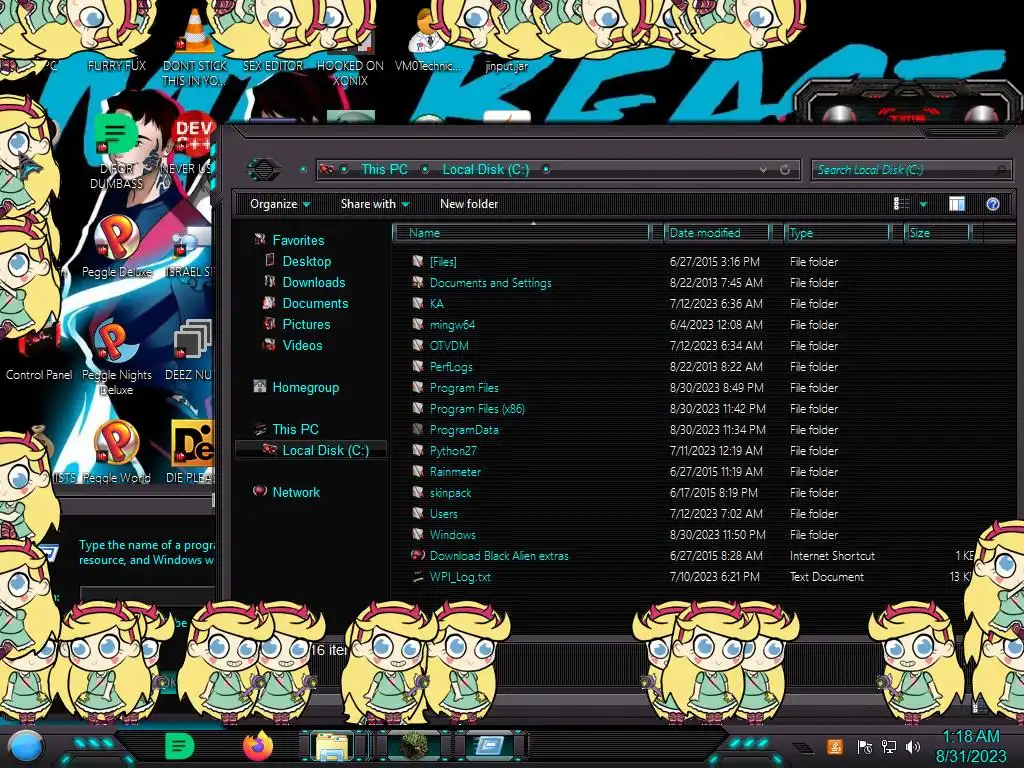Sort by Name column header
This screenshot has width=1024, height=768.
(521, 232)
